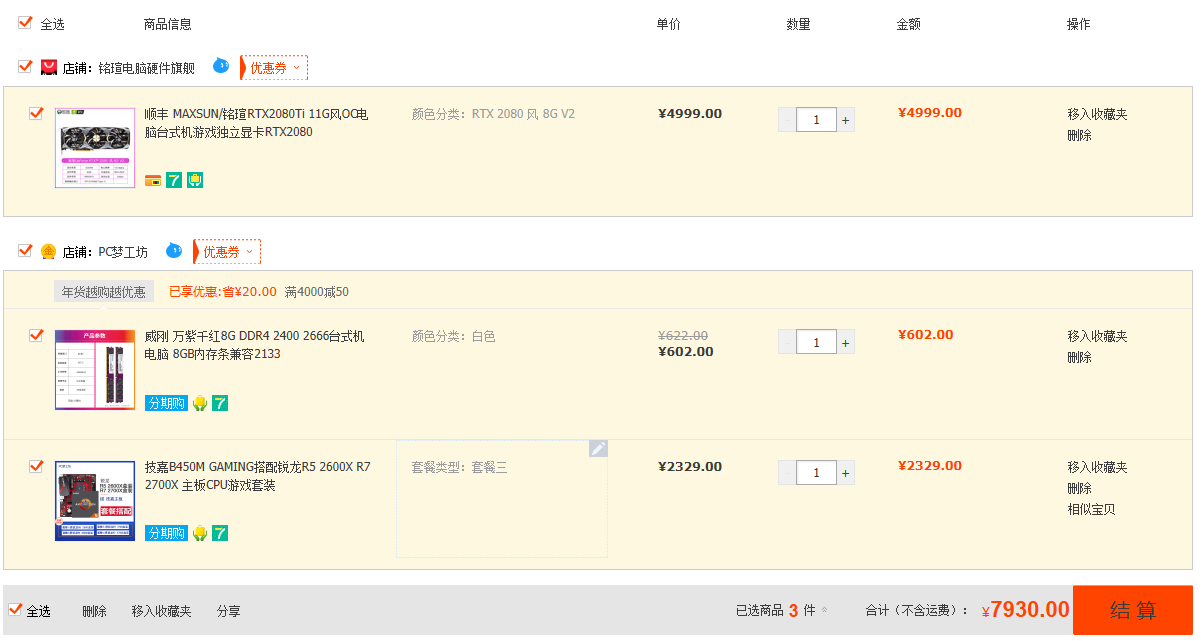Click the edit pencil icon on 套餐三 box
The image size is (1203, 641).
pos(598,449)
